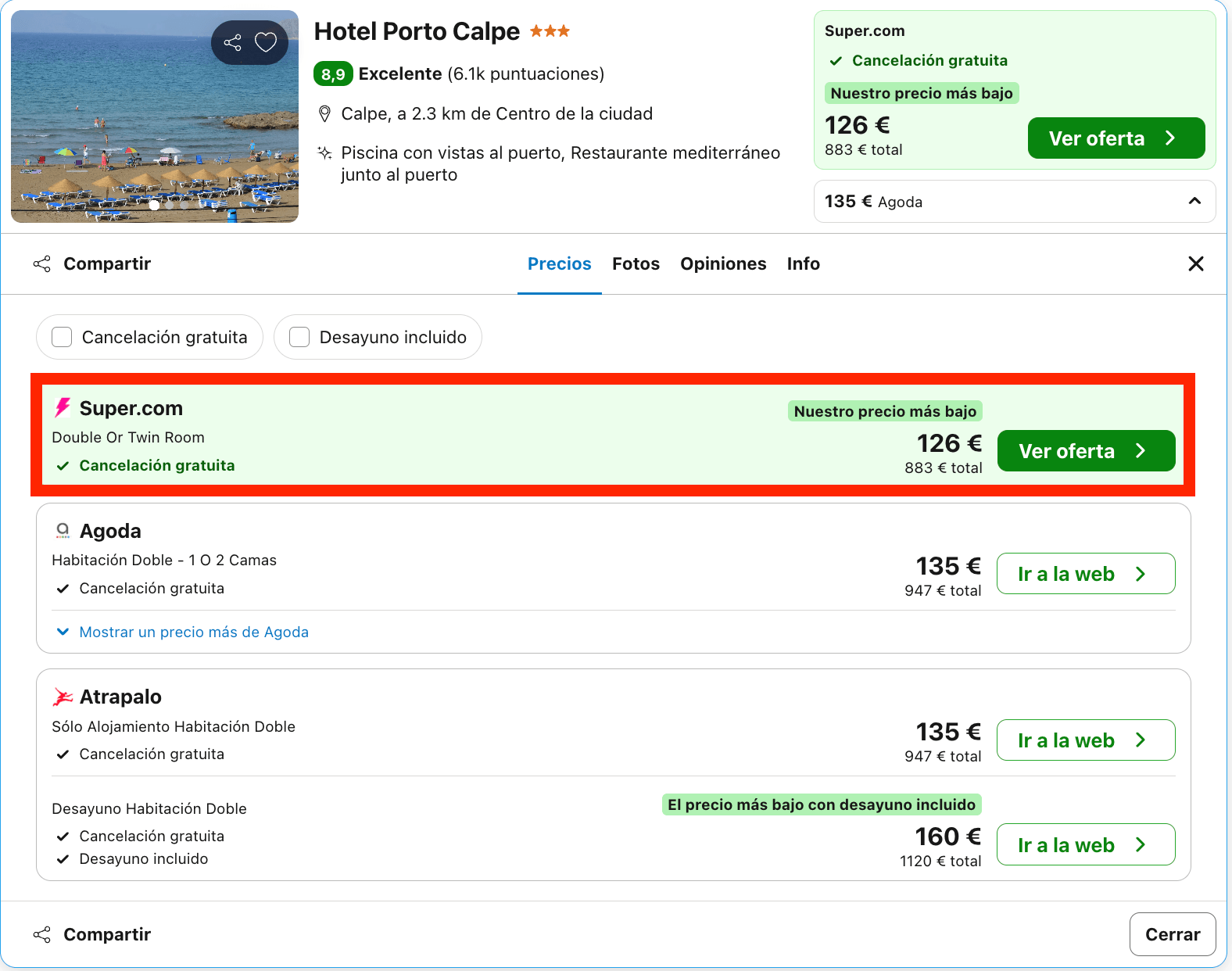This screenshot has width=1232, height=971.
Task: Enable the Cancelación gratuita filter checkbox
Action: 62,337
